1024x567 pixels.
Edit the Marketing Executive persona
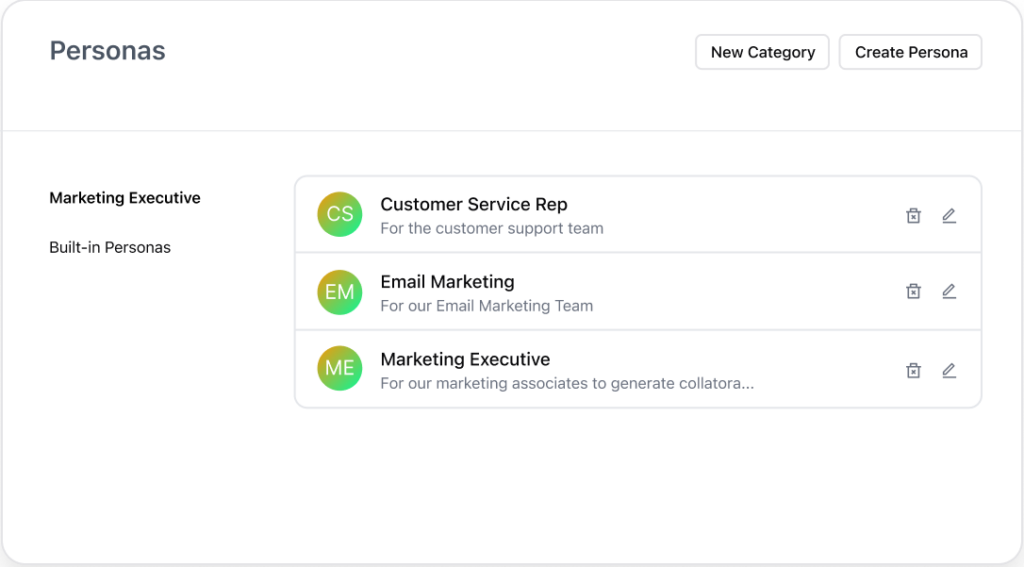pos(949,371)
